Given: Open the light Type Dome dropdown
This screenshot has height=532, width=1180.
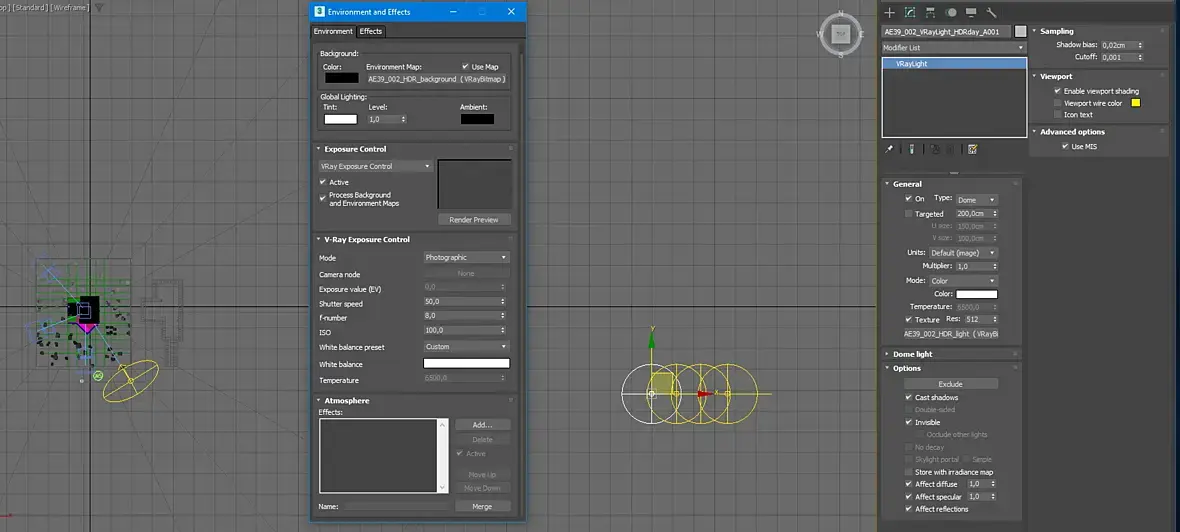Looking at the screenshot, I should [x=977, y=199].
